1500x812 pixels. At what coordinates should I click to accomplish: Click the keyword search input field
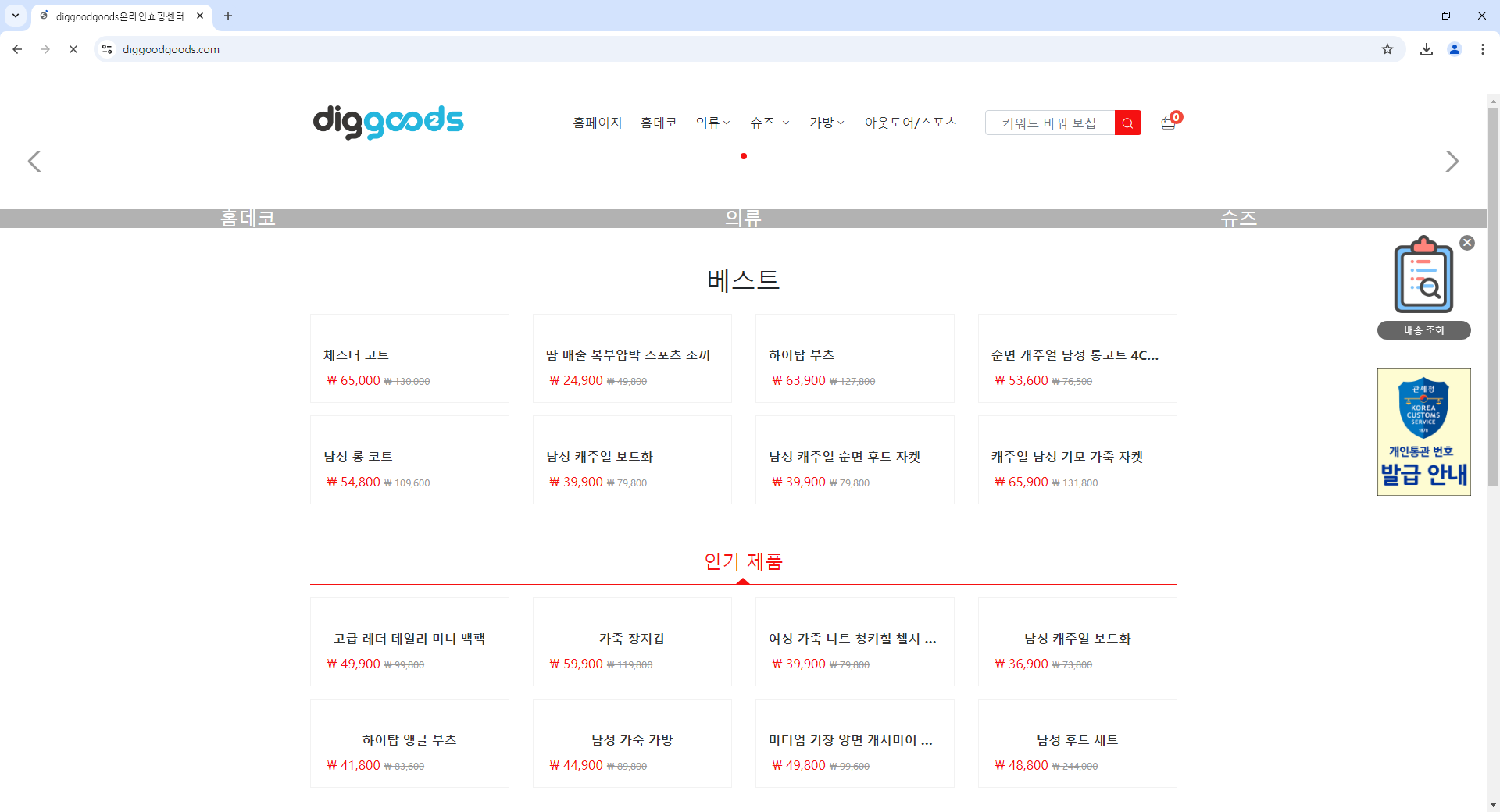pos(1050,123)
